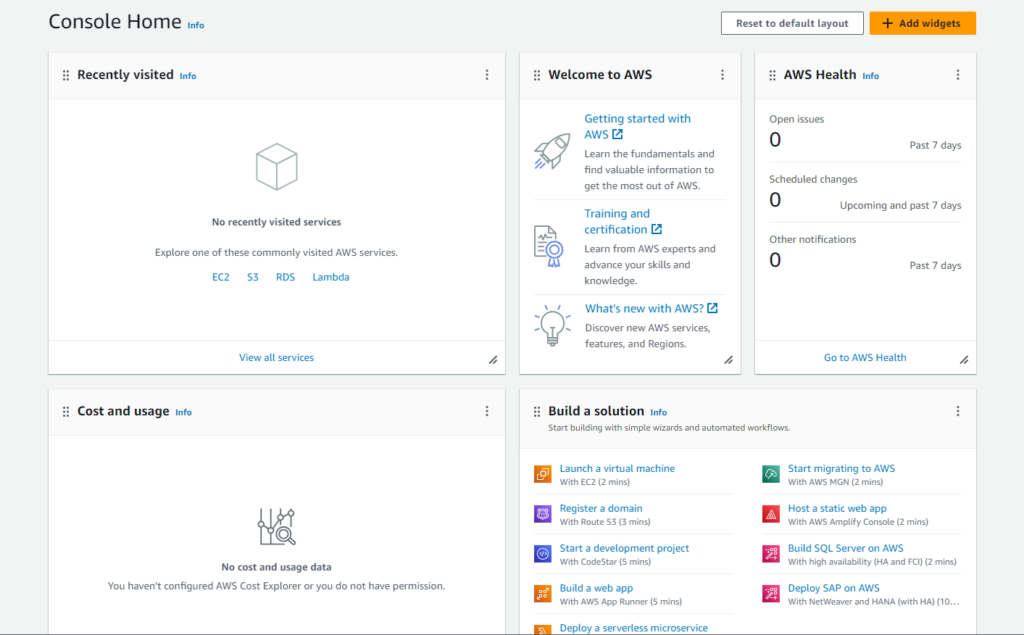Click the icon for Build SQL Server on AWS
Image resolution: width=1024 pixels, height=635 pixels.
click(x=771, y=554)
